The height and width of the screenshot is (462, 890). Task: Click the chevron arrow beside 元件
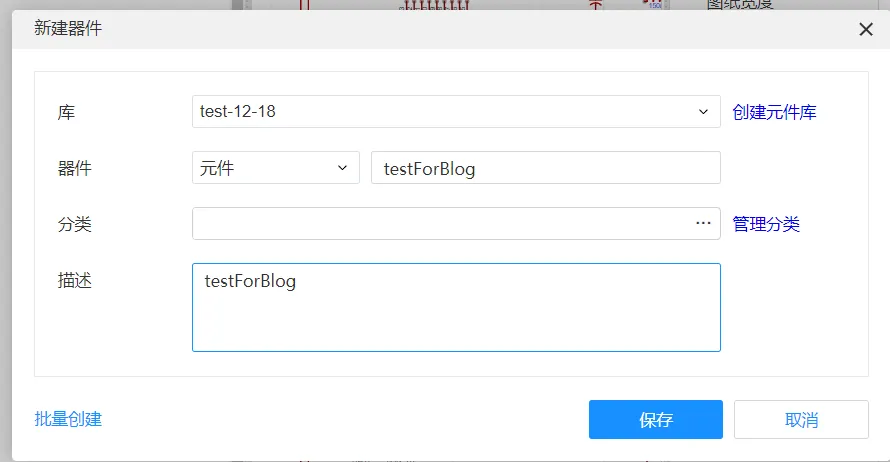[x=342, y=168]
